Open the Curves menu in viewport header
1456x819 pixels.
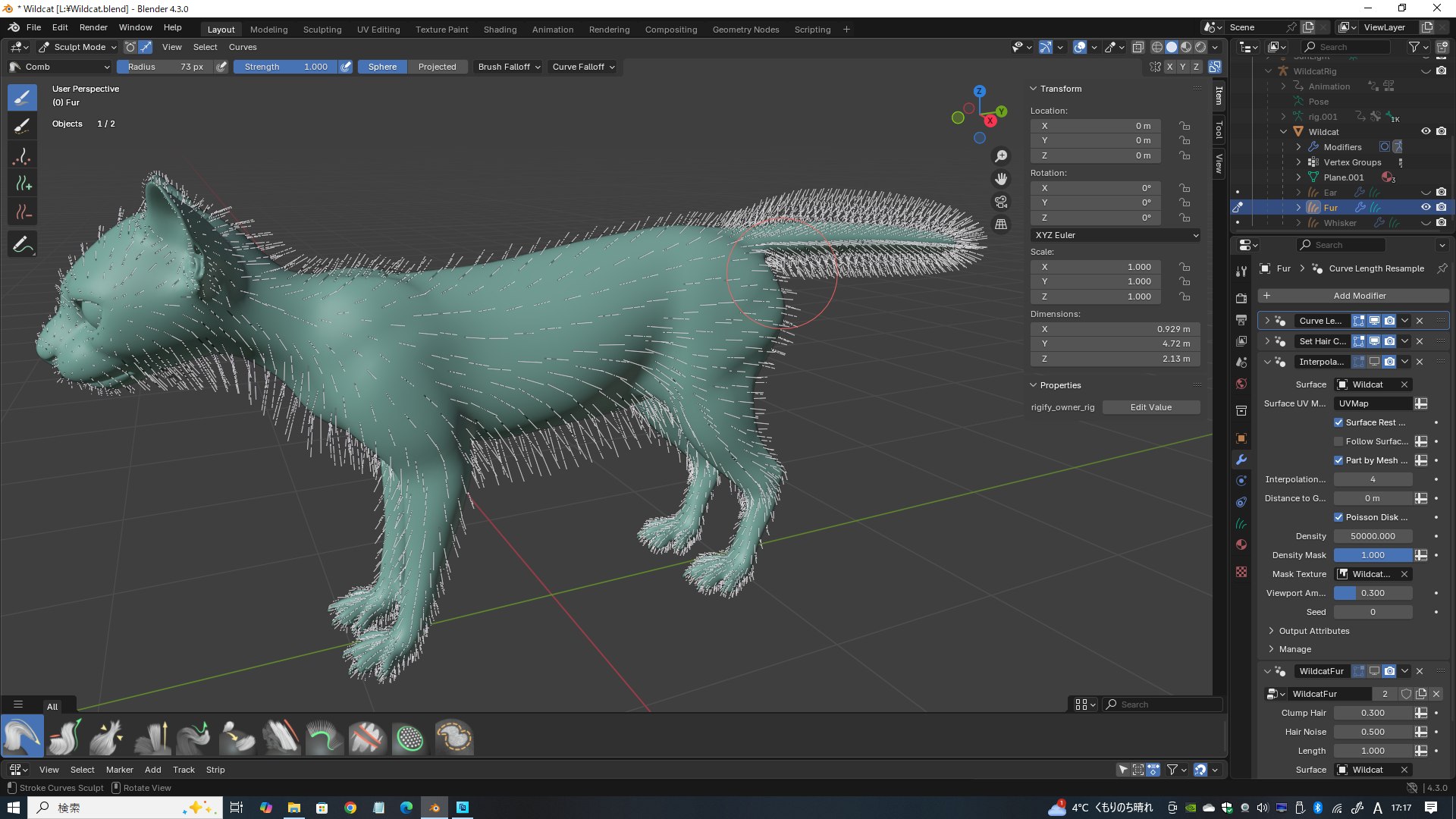coord(243,47)
